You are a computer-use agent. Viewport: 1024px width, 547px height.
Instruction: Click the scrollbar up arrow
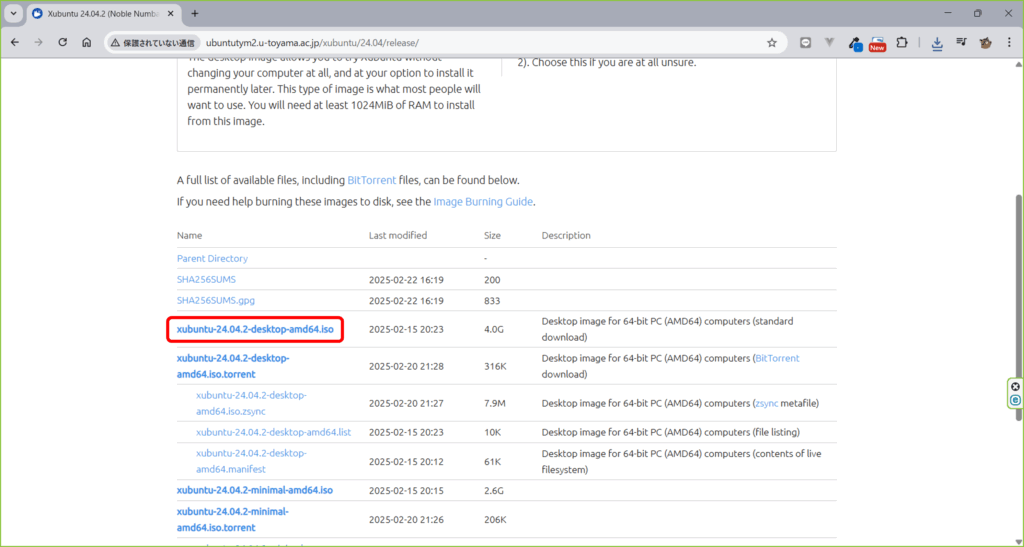coord(1018,64)
